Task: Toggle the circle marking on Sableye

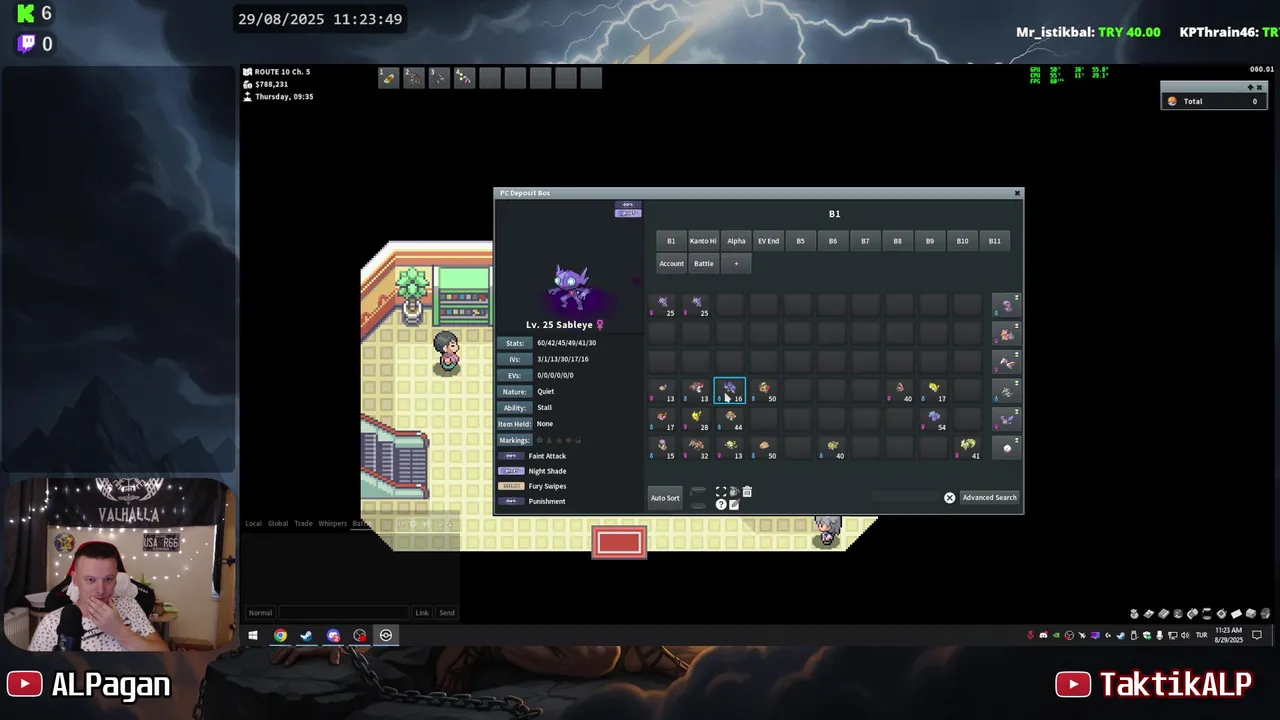Action: [x=540, y=440]
